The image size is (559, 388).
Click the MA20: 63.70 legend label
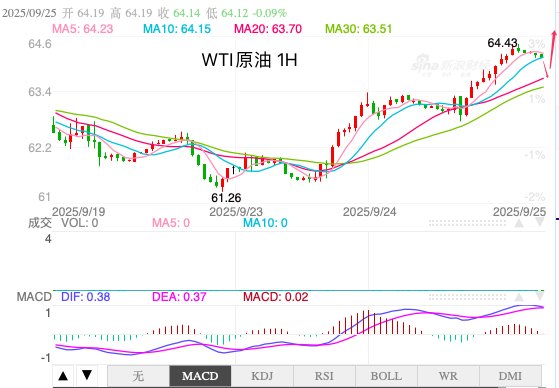point(268,29)
